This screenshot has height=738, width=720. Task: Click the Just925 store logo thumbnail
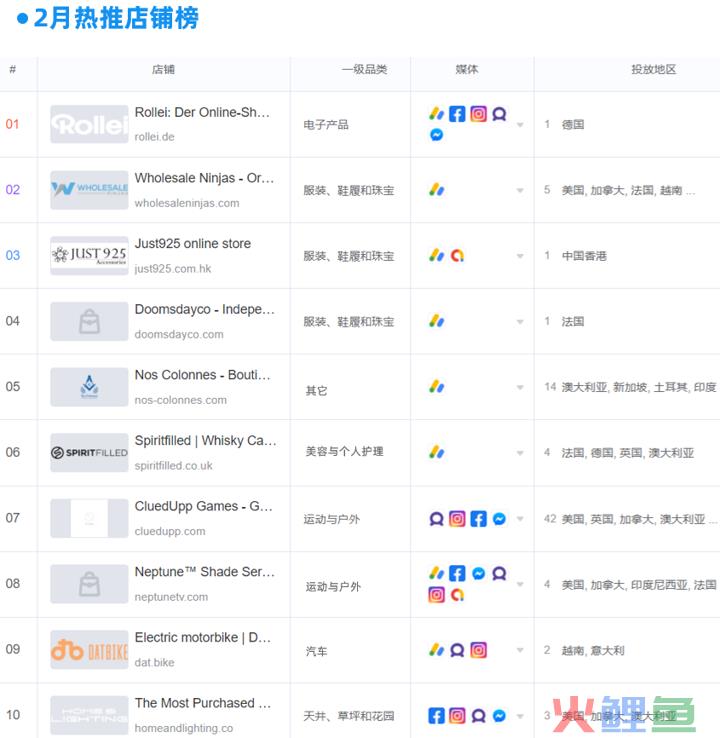[89, 256]
